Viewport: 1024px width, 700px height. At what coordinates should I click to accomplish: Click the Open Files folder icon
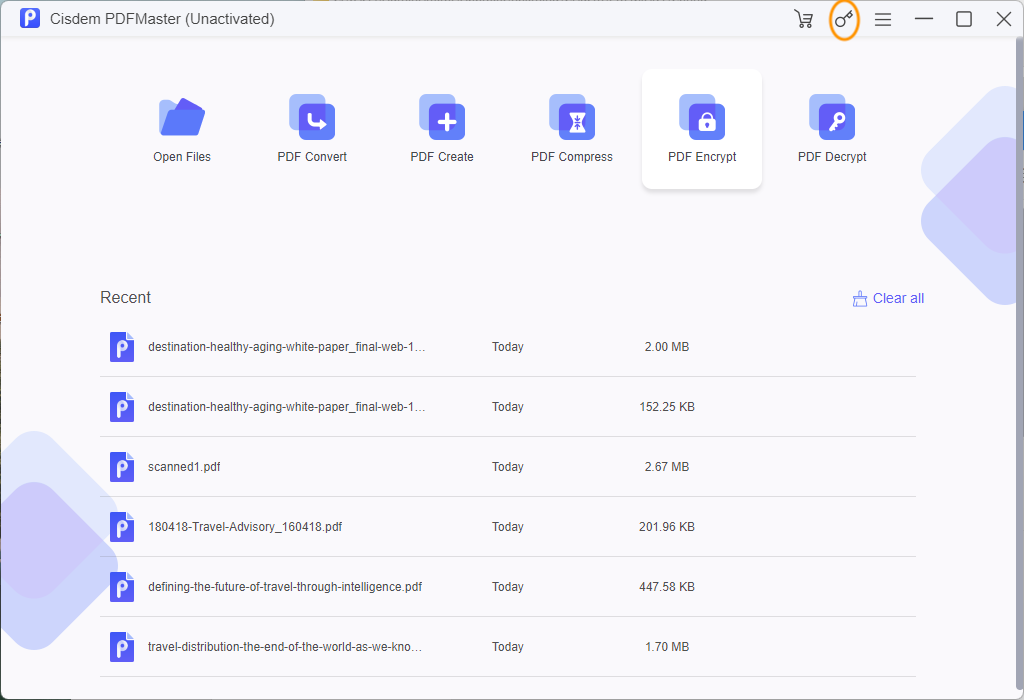pos(182,118)
